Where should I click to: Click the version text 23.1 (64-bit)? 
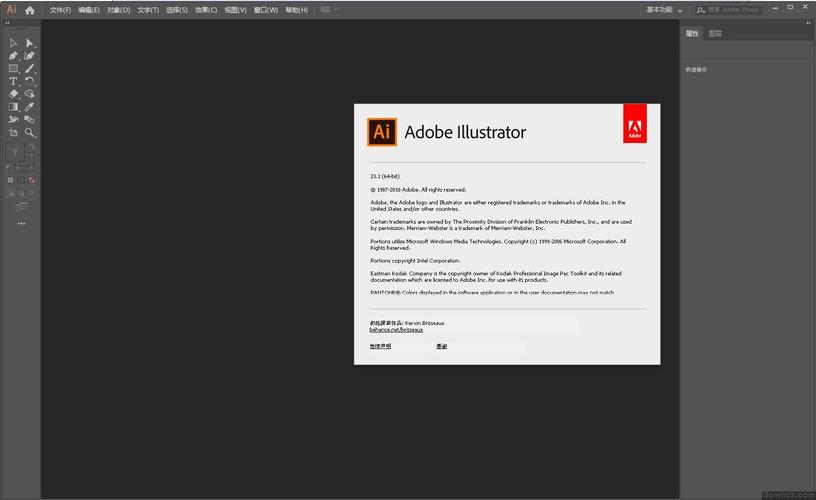click(385, 176)
